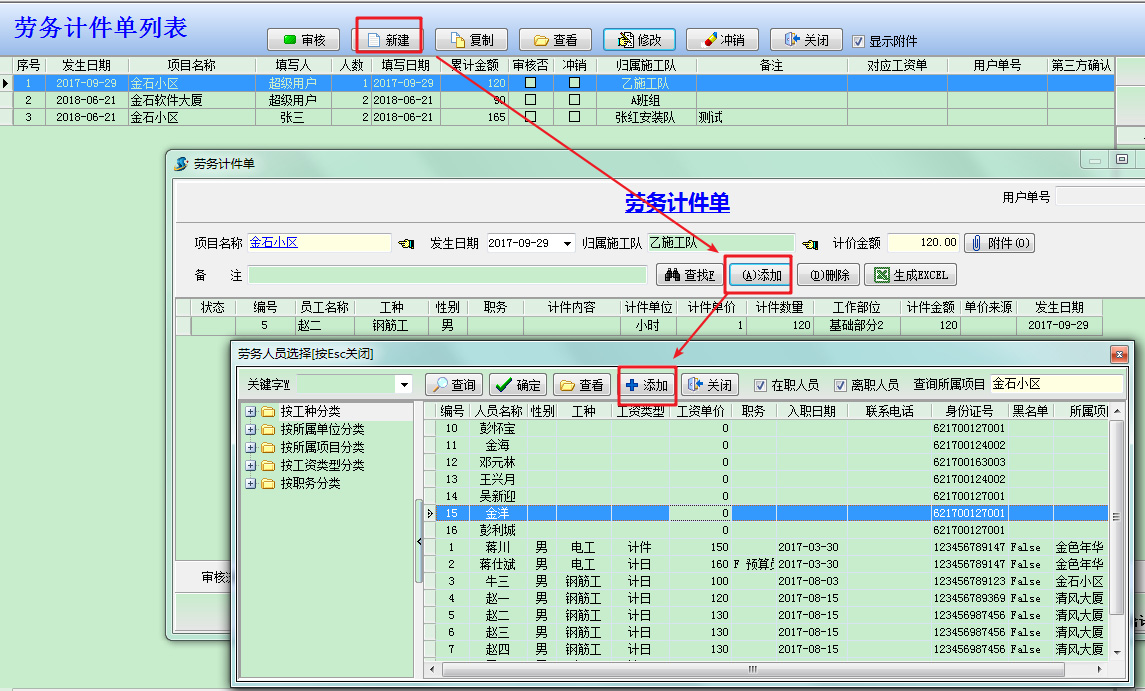Image resolution: width=1145 pixels, height=691 pixels.
Task: Expand the 按职务分类 tree node
Action: pos(250,483)
